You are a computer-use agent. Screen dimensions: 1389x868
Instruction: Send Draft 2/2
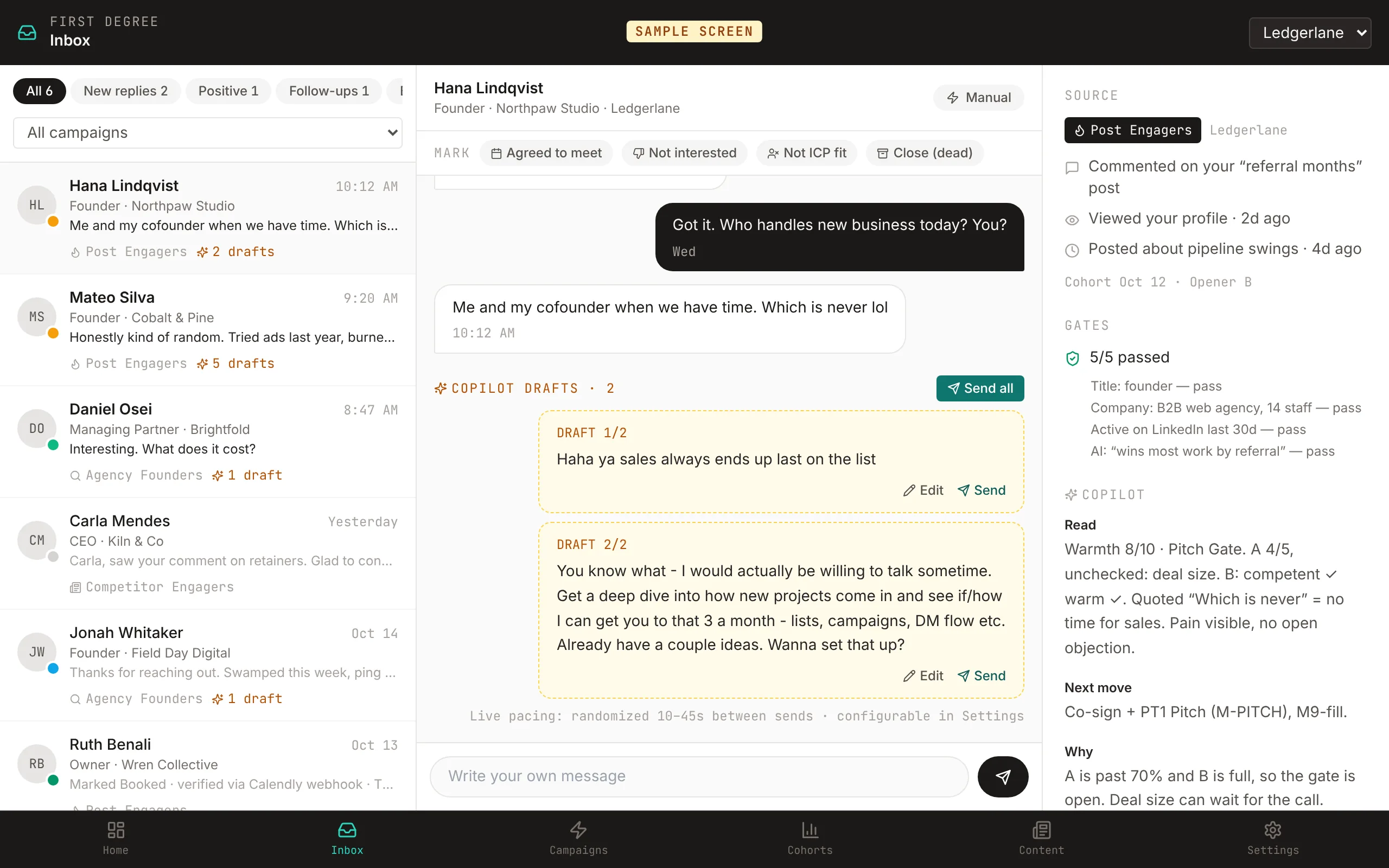coord(982,676)
